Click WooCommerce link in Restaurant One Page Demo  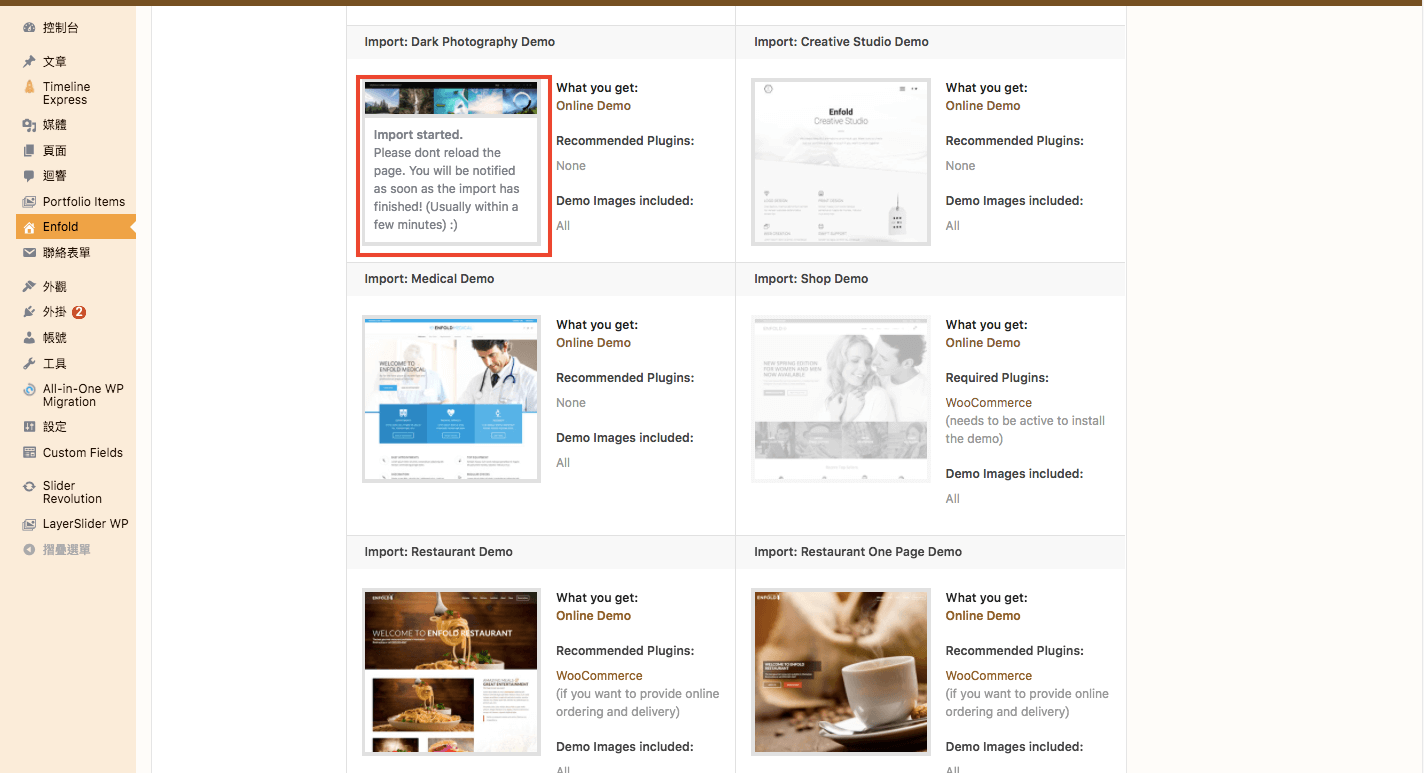coord(989,676)
